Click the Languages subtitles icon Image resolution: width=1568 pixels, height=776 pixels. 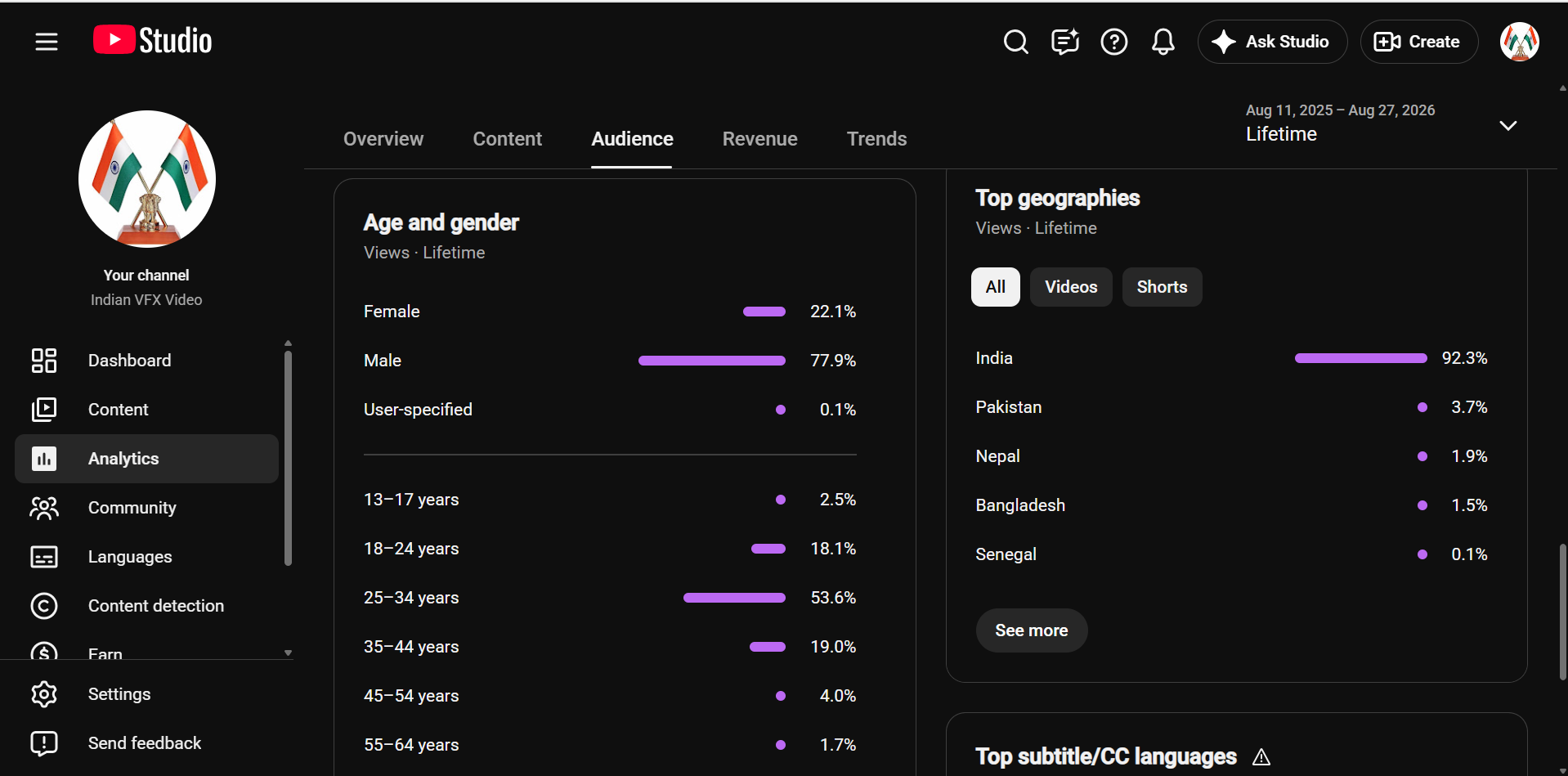(44, 557)
